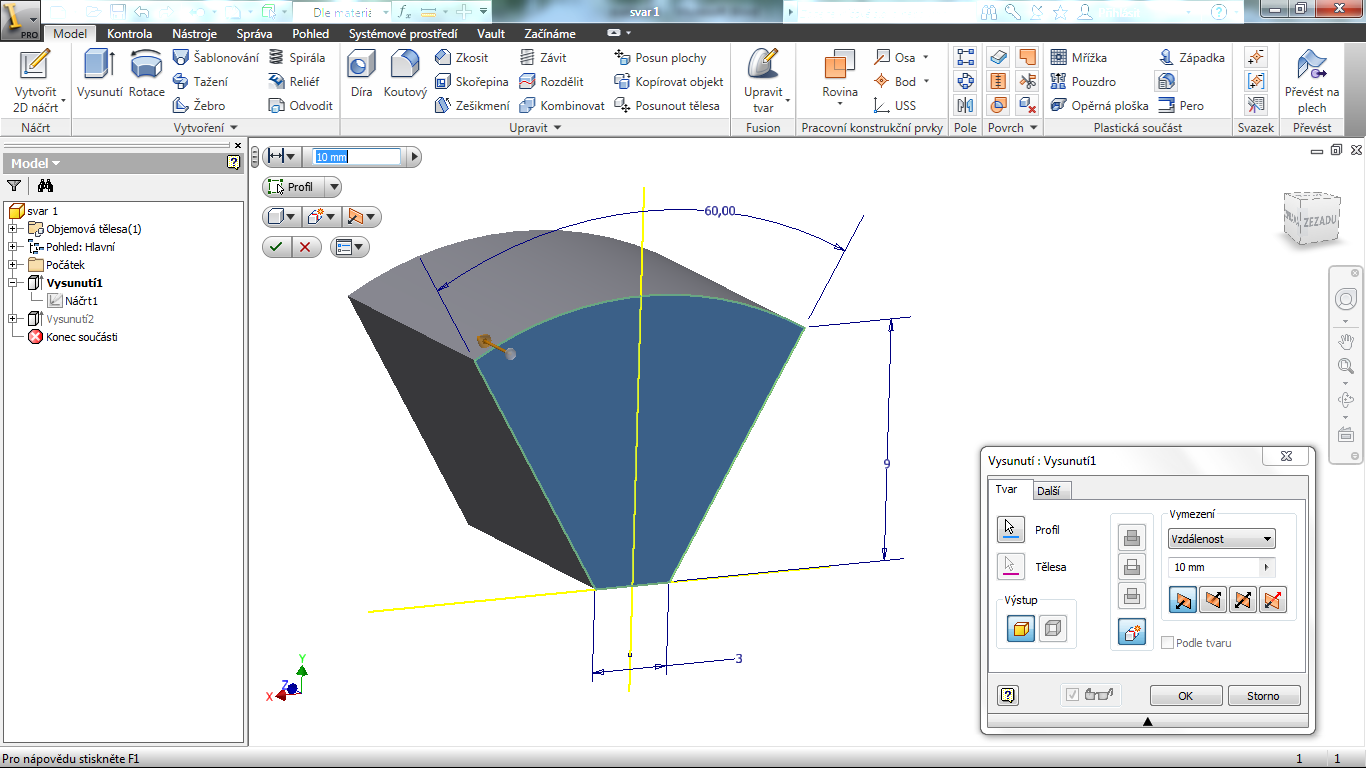This screenshot has height=768, width=1366.
Task: Click the Vytvořit 2D náčrt tool
Action: 35,80
